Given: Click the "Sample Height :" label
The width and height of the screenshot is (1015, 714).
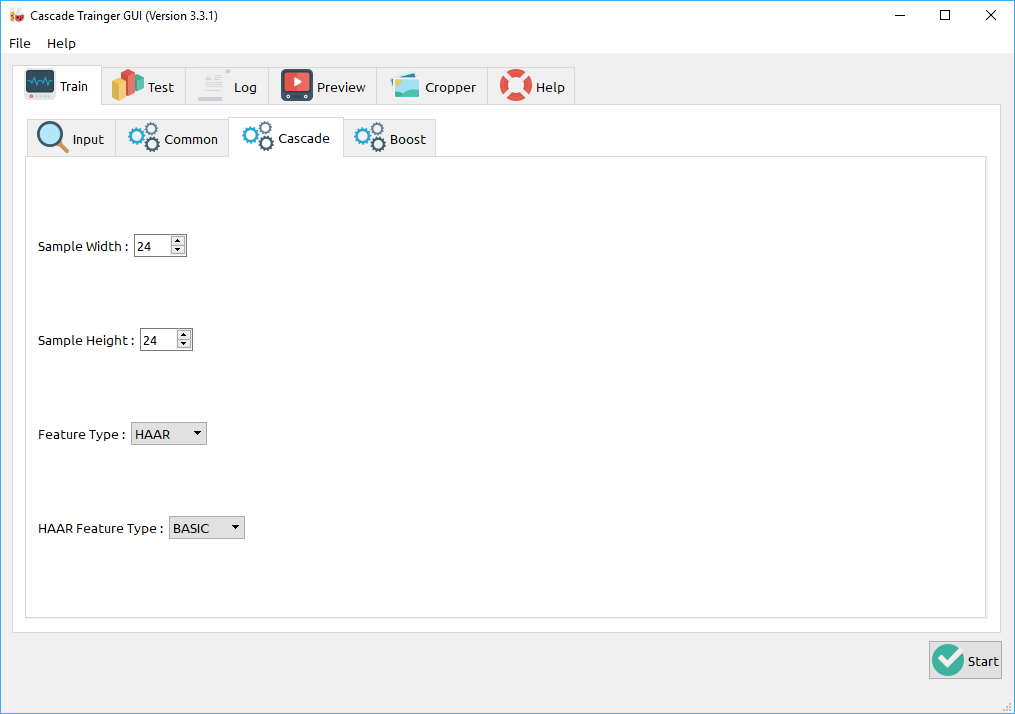Looking at the screenshot, I should click(86, 340).
